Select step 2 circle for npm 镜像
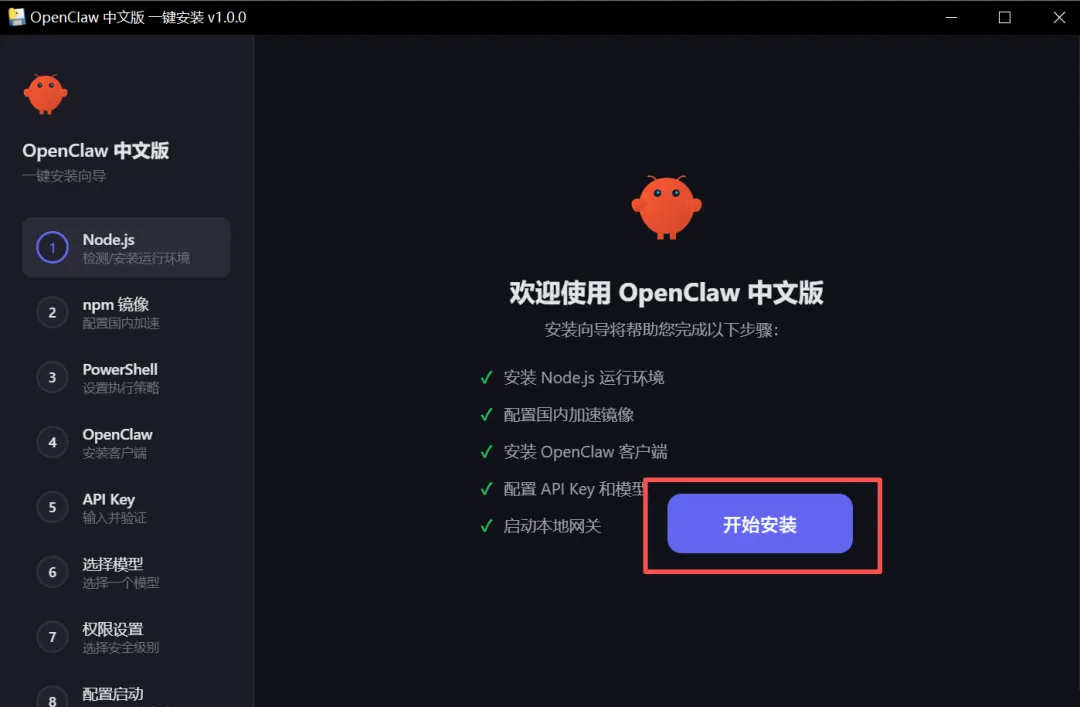1080x707 pixels. coord(52,313)
